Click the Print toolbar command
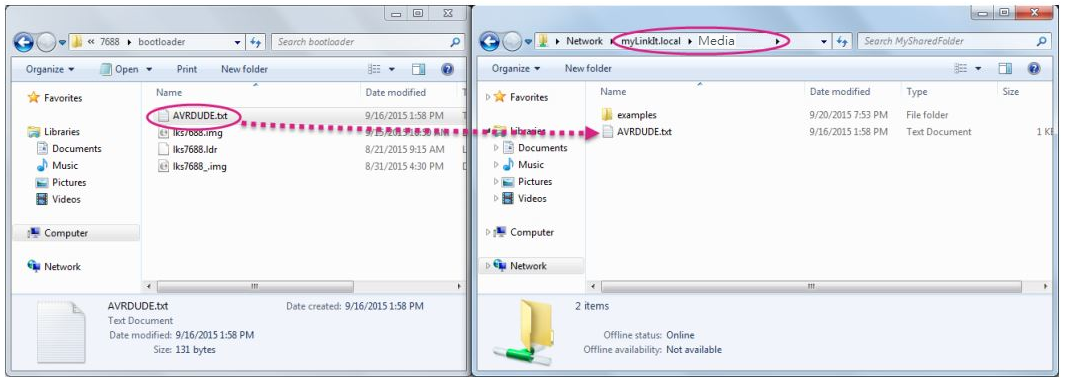 point(187,69)
